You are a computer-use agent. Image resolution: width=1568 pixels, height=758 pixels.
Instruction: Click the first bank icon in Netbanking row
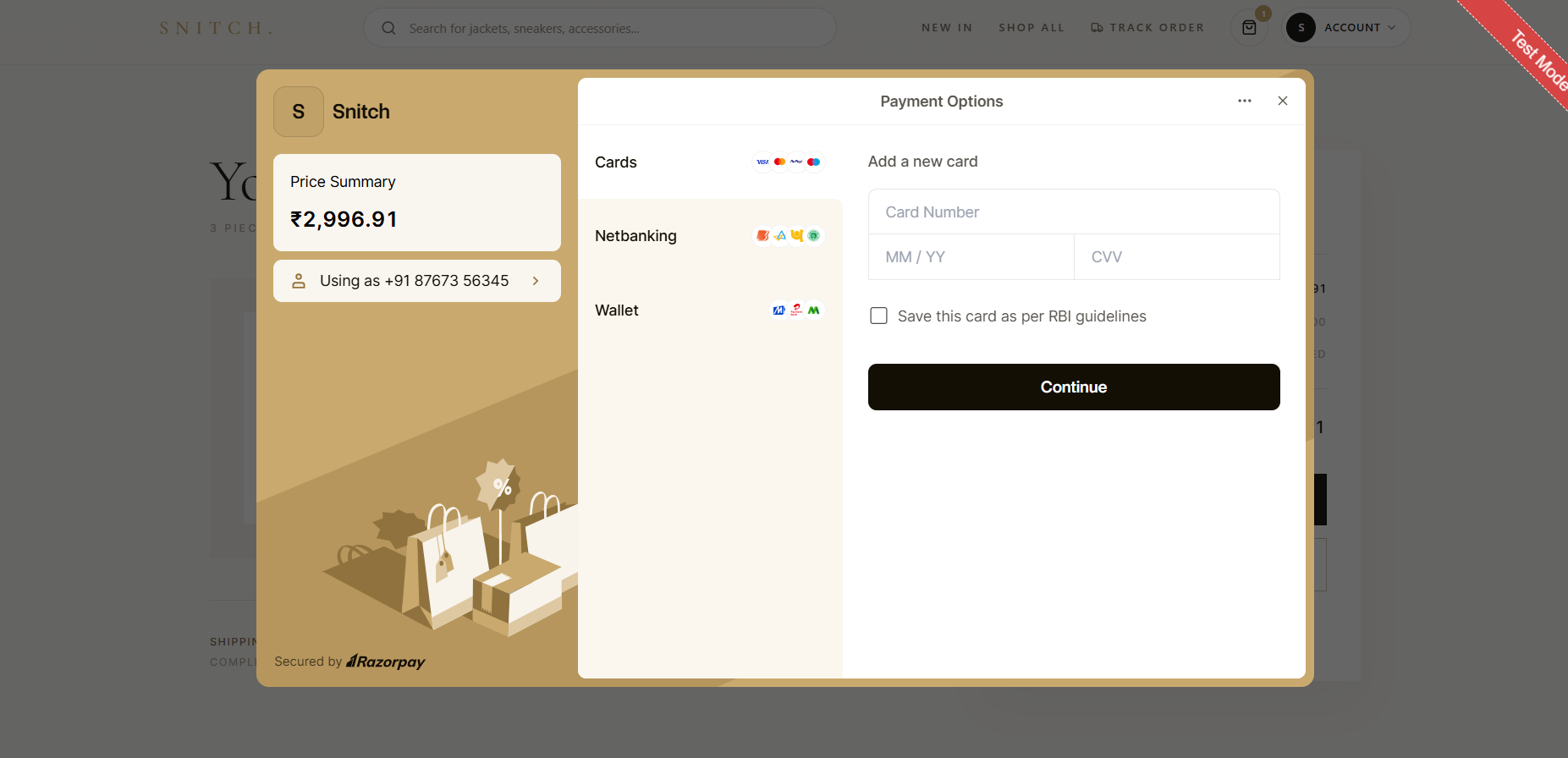point(762,236)
